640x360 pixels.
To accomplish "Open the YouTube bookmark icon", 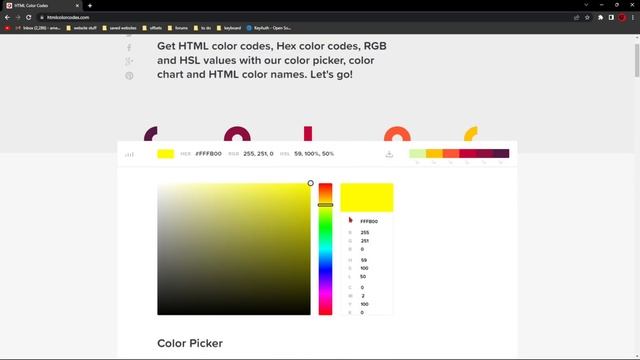I will pos(7,28).
